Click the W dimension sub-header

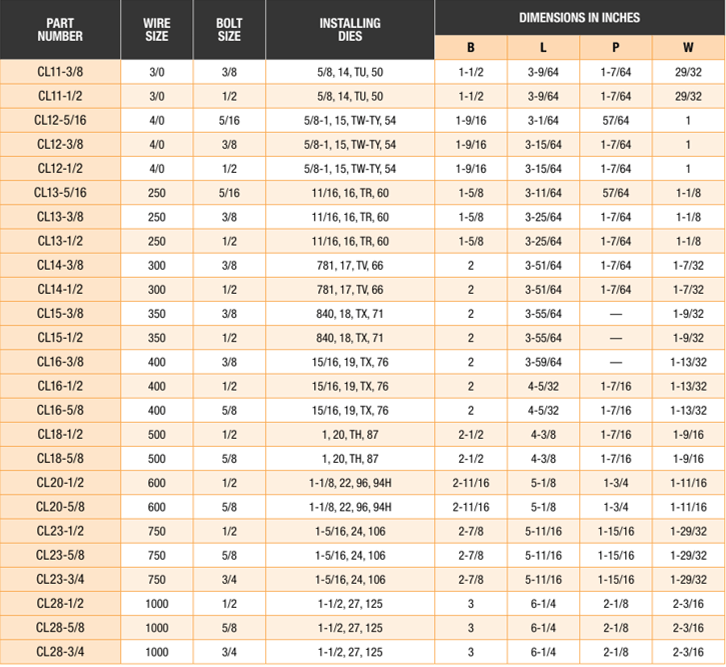tap(688, 48)
